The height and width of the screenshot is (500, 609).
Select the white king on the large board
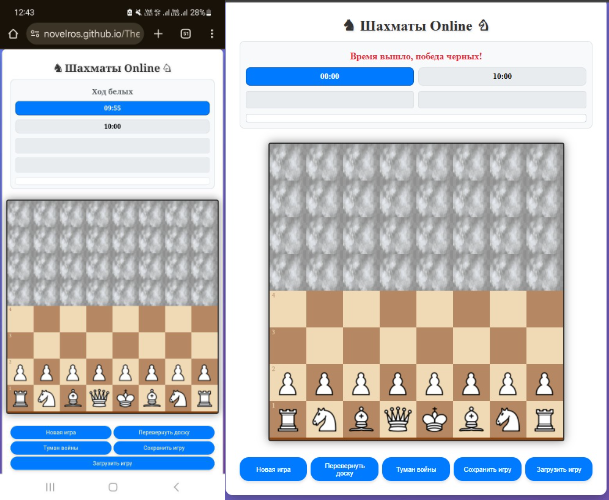pyautogui.click(x=435, y=419)
